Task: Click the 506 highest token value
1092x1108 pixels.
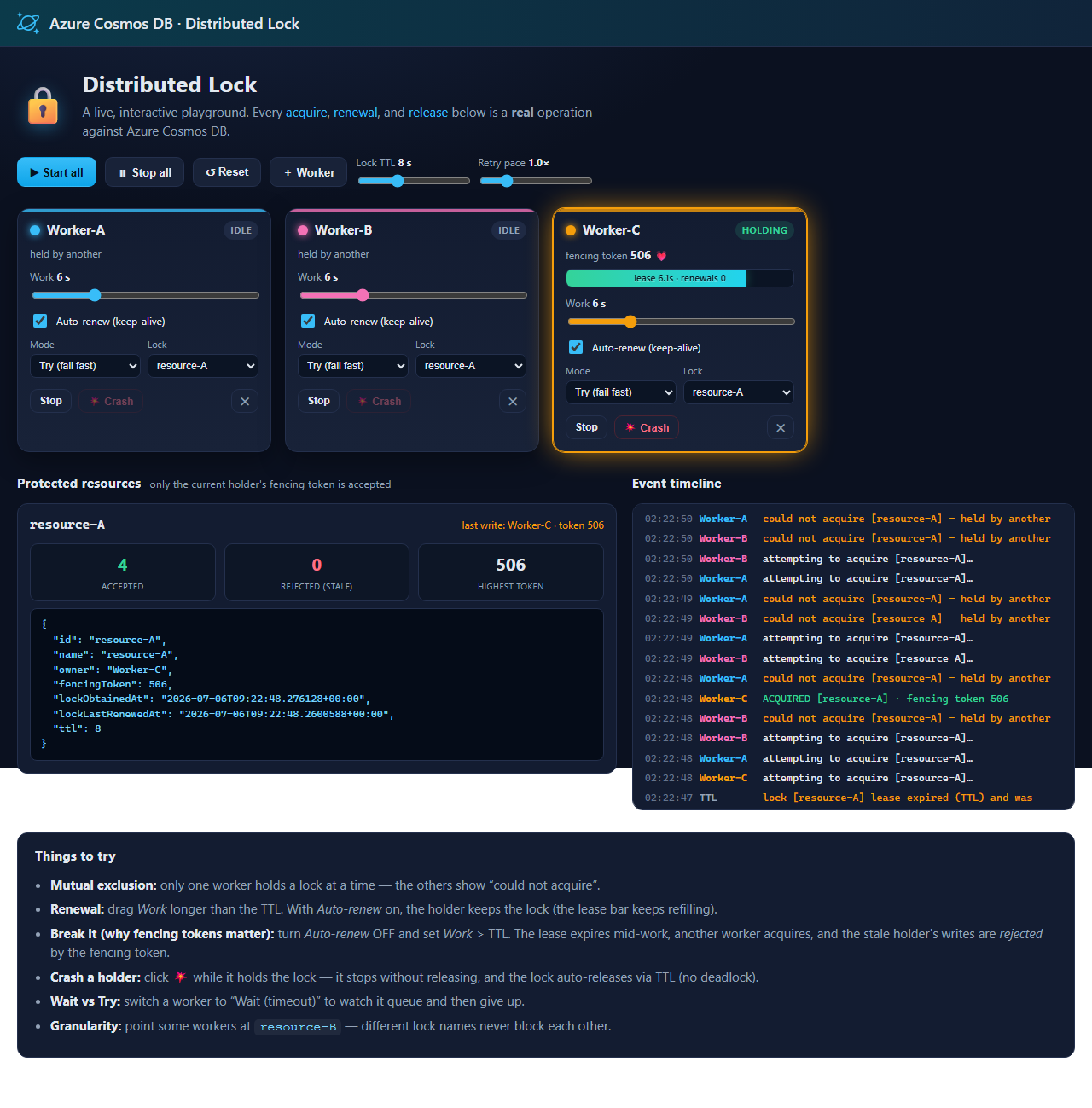Action: (511, 565)
